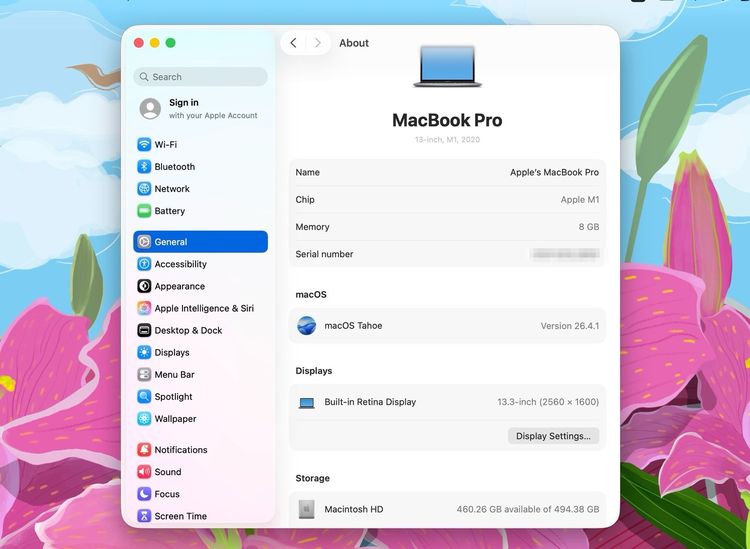Open Spotlight magnifier icon
The width and height of the screenshot is (750, 549).
click(144, 396)
